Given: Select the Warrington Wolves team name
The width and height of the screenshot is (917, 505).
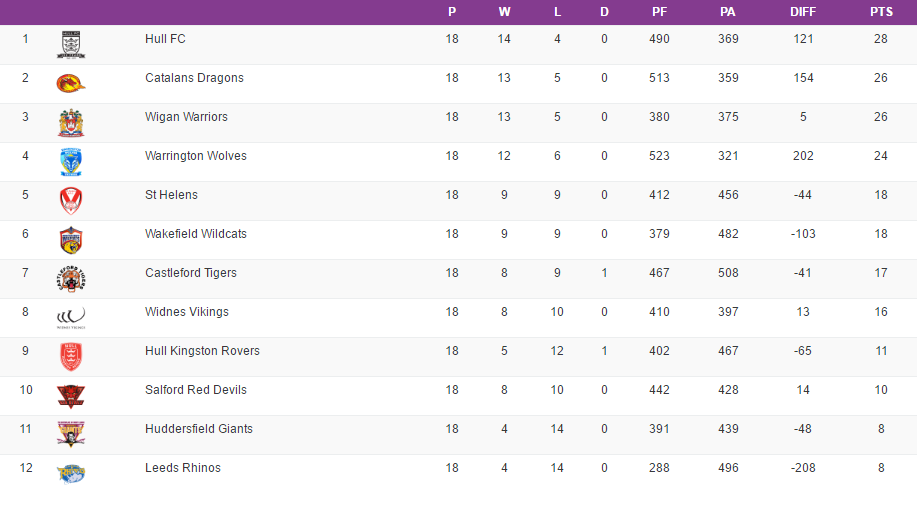Looking at the screenshot, I should coord(196,156).
